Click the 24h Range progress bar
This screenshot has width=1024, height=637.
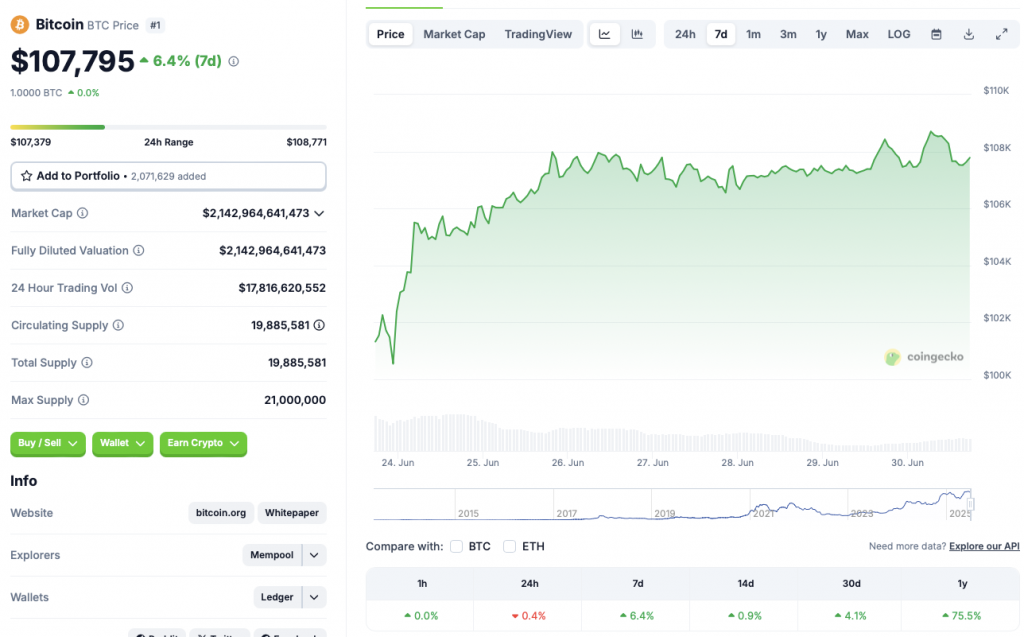pyautogui.click(x=168, y=127)
